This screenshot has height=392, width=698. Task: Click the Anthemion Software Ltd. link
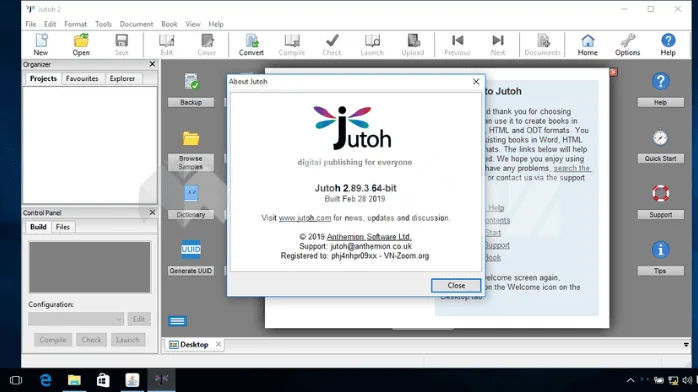coord(369,237)
